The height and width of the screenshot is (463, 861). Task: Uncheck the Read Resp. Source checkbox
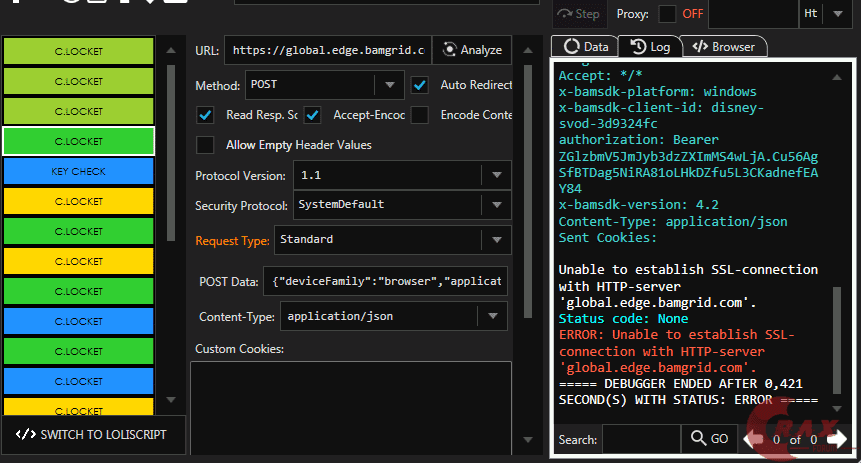tap(206, 115)
